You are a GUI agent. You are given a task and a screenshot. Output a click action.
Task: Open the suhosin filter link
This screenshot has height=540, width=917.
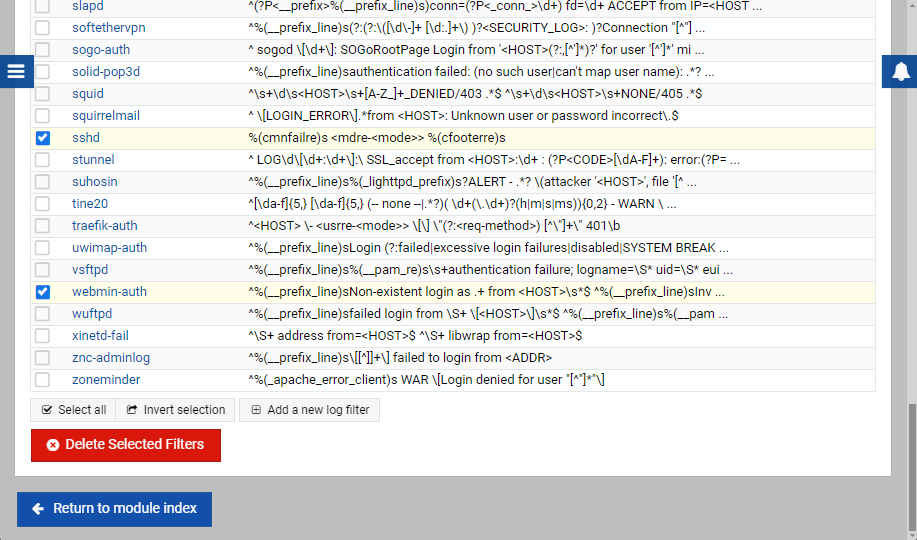pos(95,182)
